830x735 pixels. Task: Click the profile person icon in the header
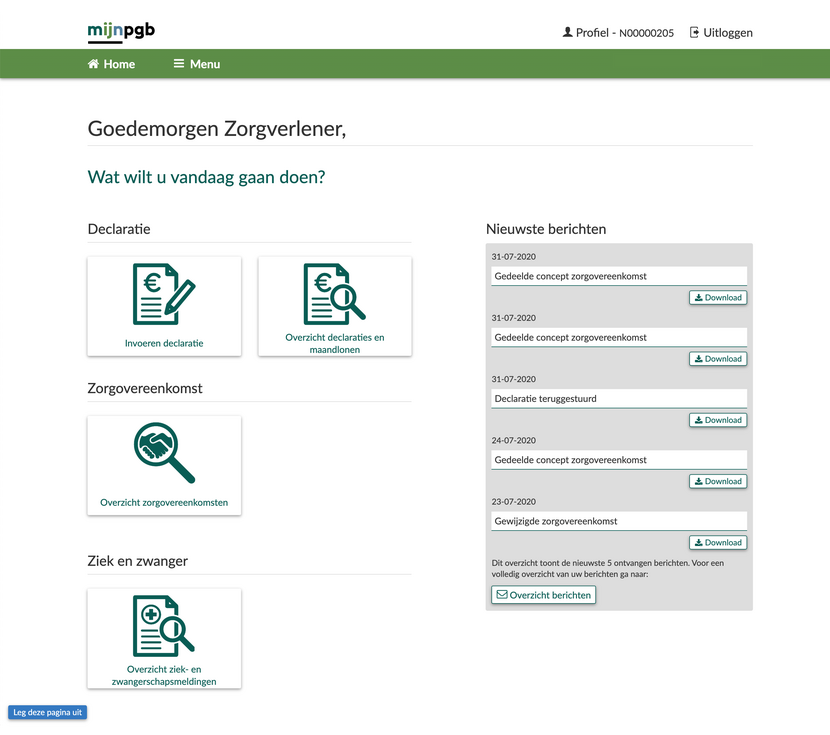click(566, 32)
